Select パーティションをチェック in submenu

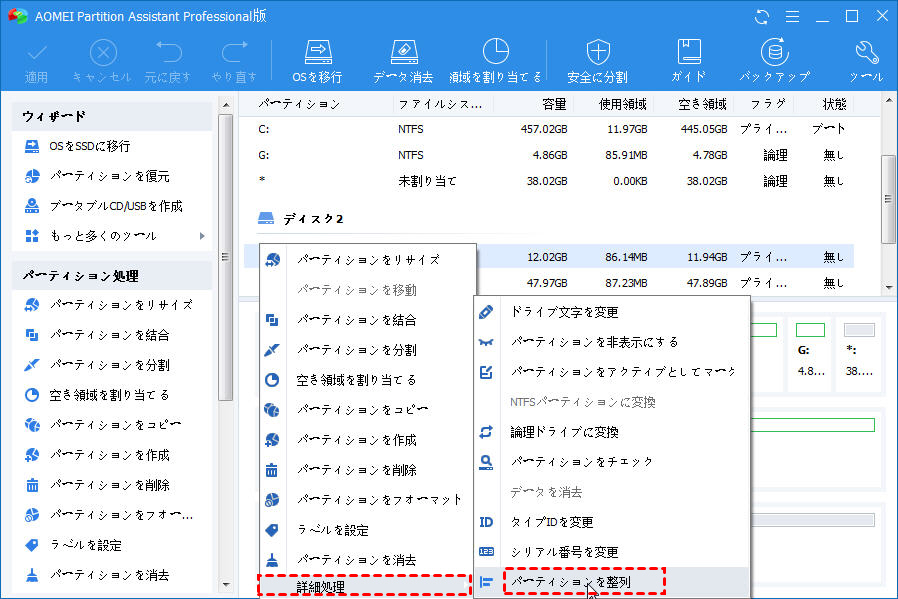tap(612, 462)
